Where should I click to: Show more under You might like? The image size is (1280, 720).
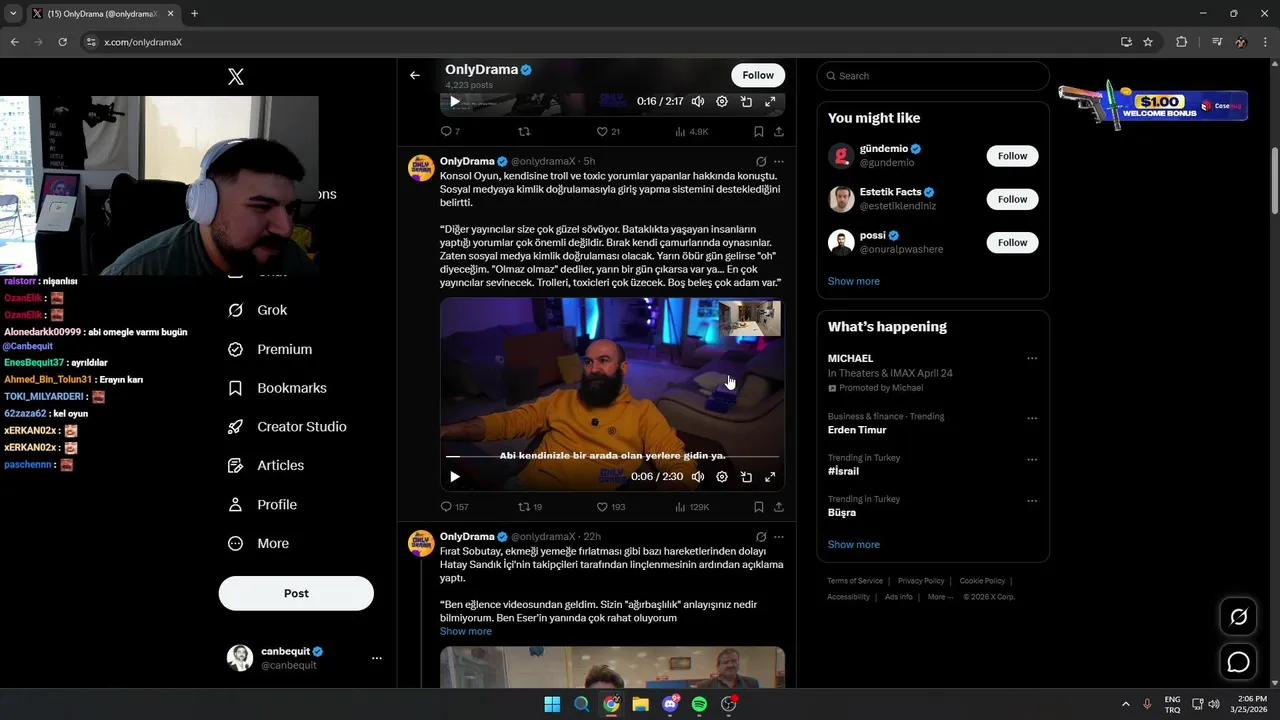click(854, 281)
